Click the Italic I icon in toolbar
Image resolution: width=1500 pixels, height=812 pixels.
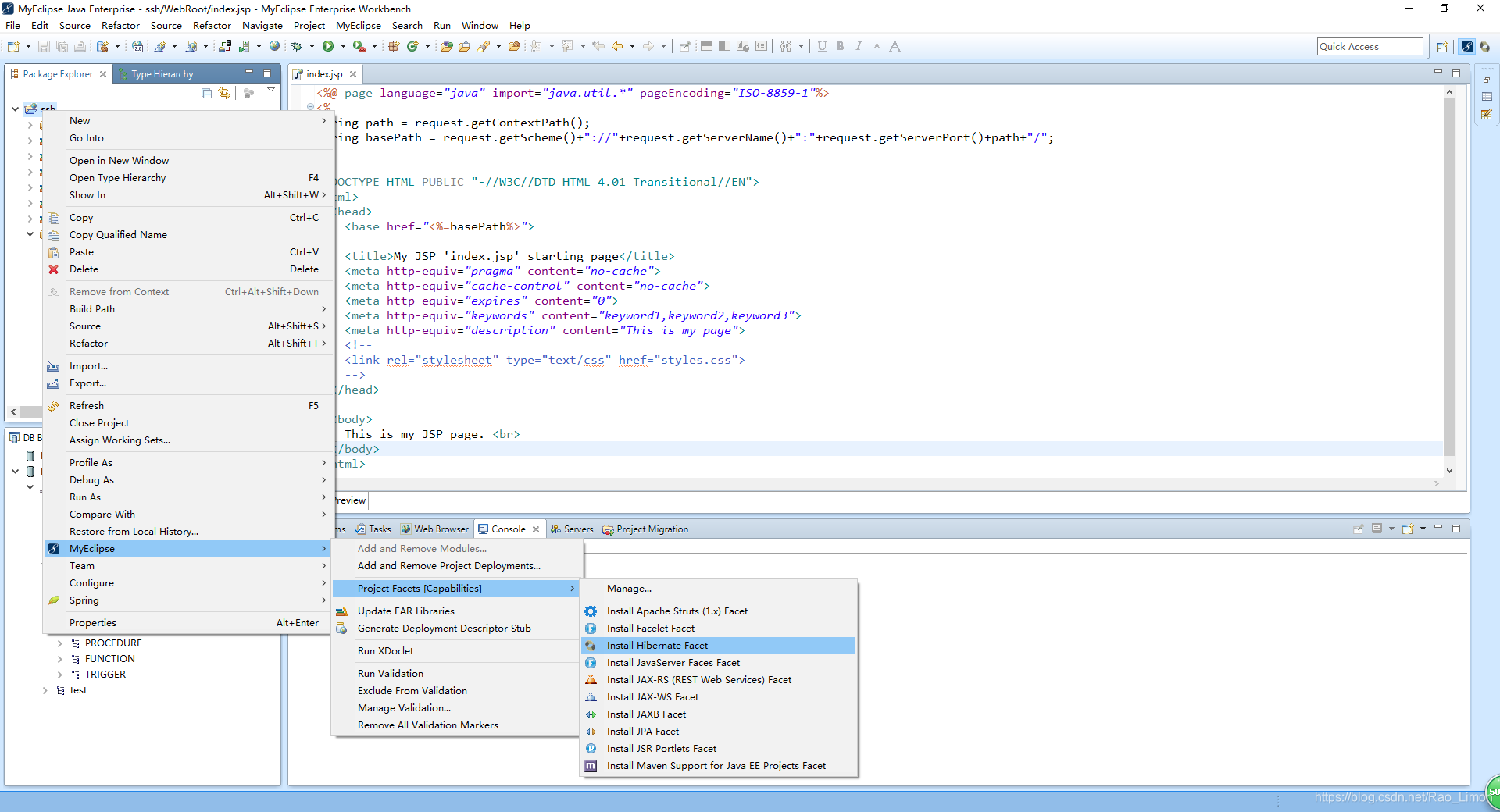pos(859,47)
